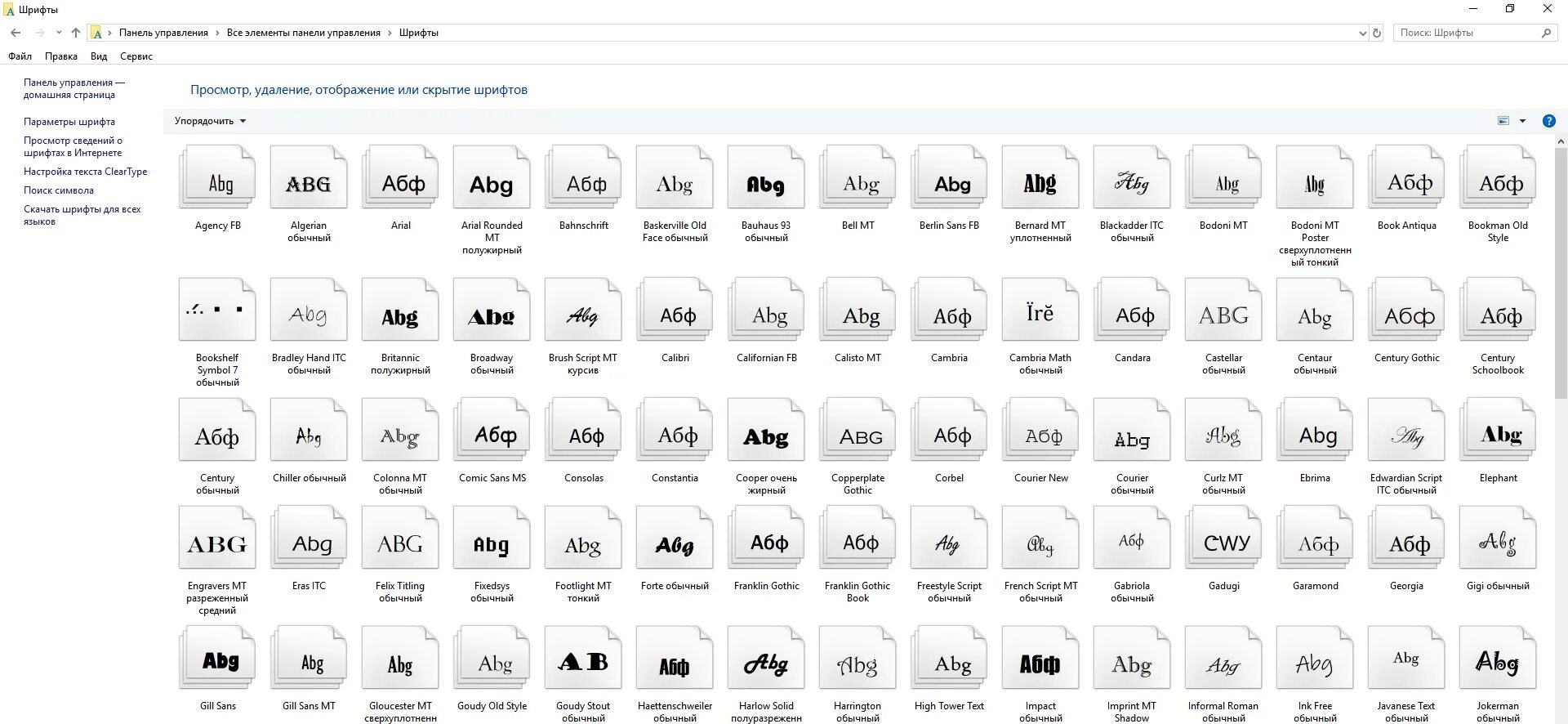Select the Agency FB font icon
Screen dimensions: 1568x724
[x=217, y=177]
